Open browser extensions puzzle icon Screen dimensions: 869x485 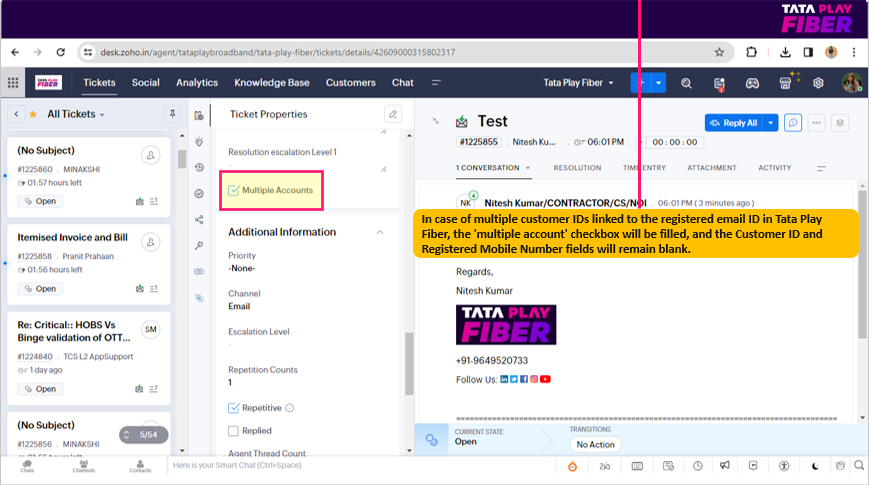tap(751, 52)
